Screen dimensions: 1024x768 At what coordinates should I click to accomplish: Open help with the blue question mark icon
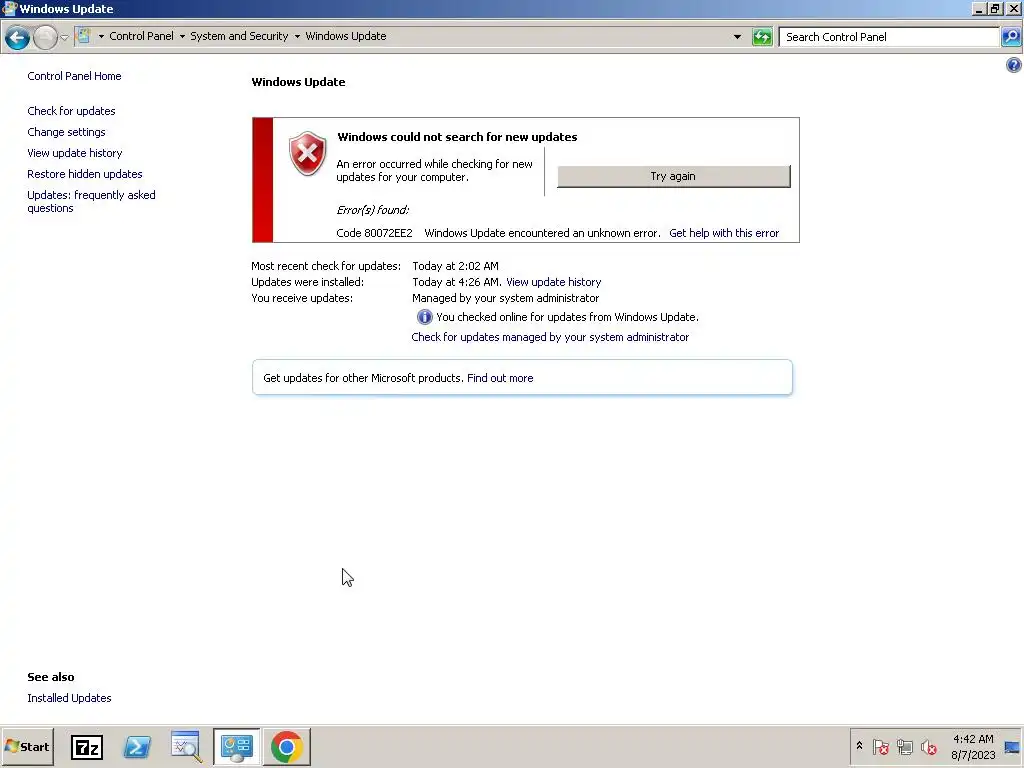pos(1014,65)
